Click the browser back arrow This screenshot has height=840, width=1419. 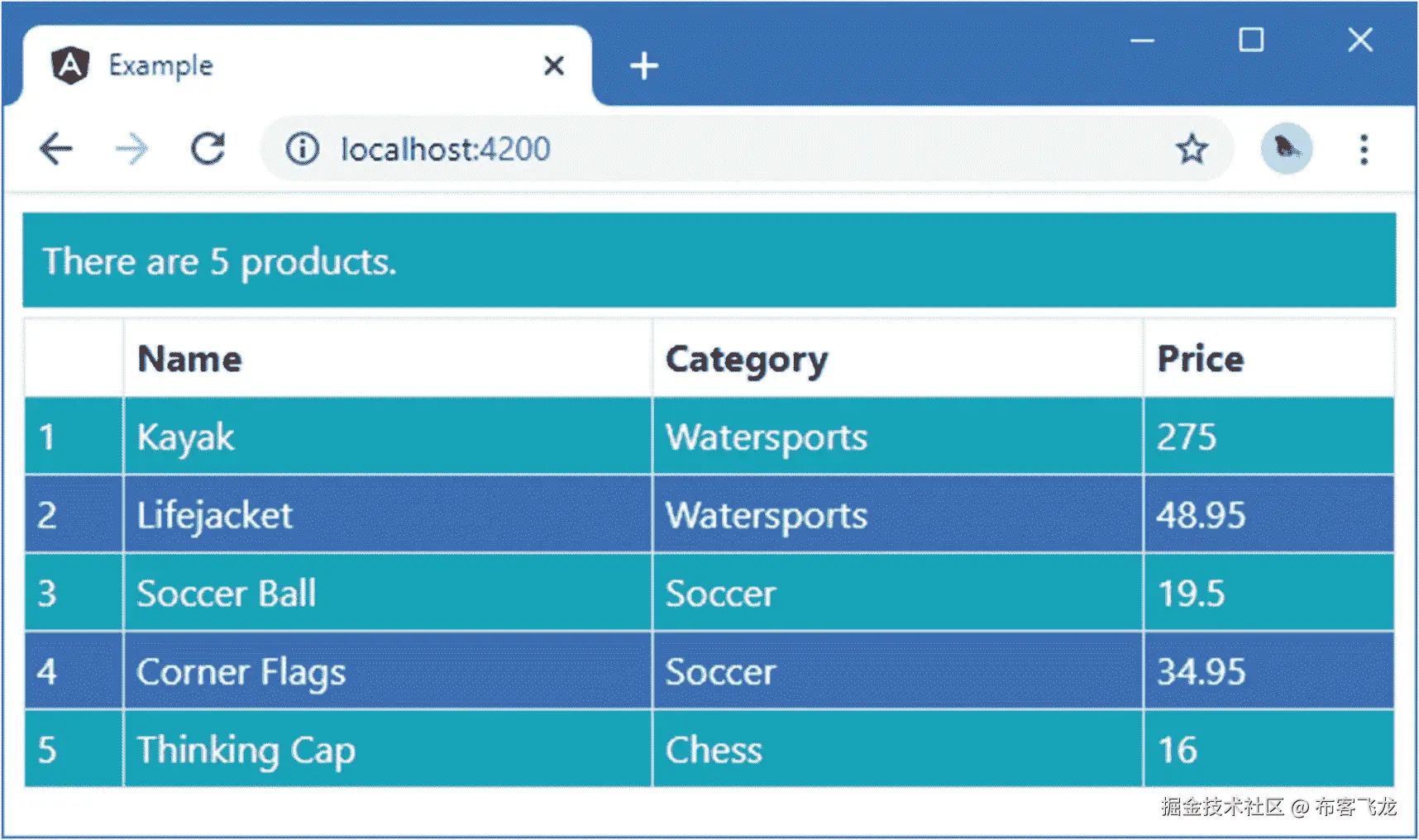click(56, 150)
